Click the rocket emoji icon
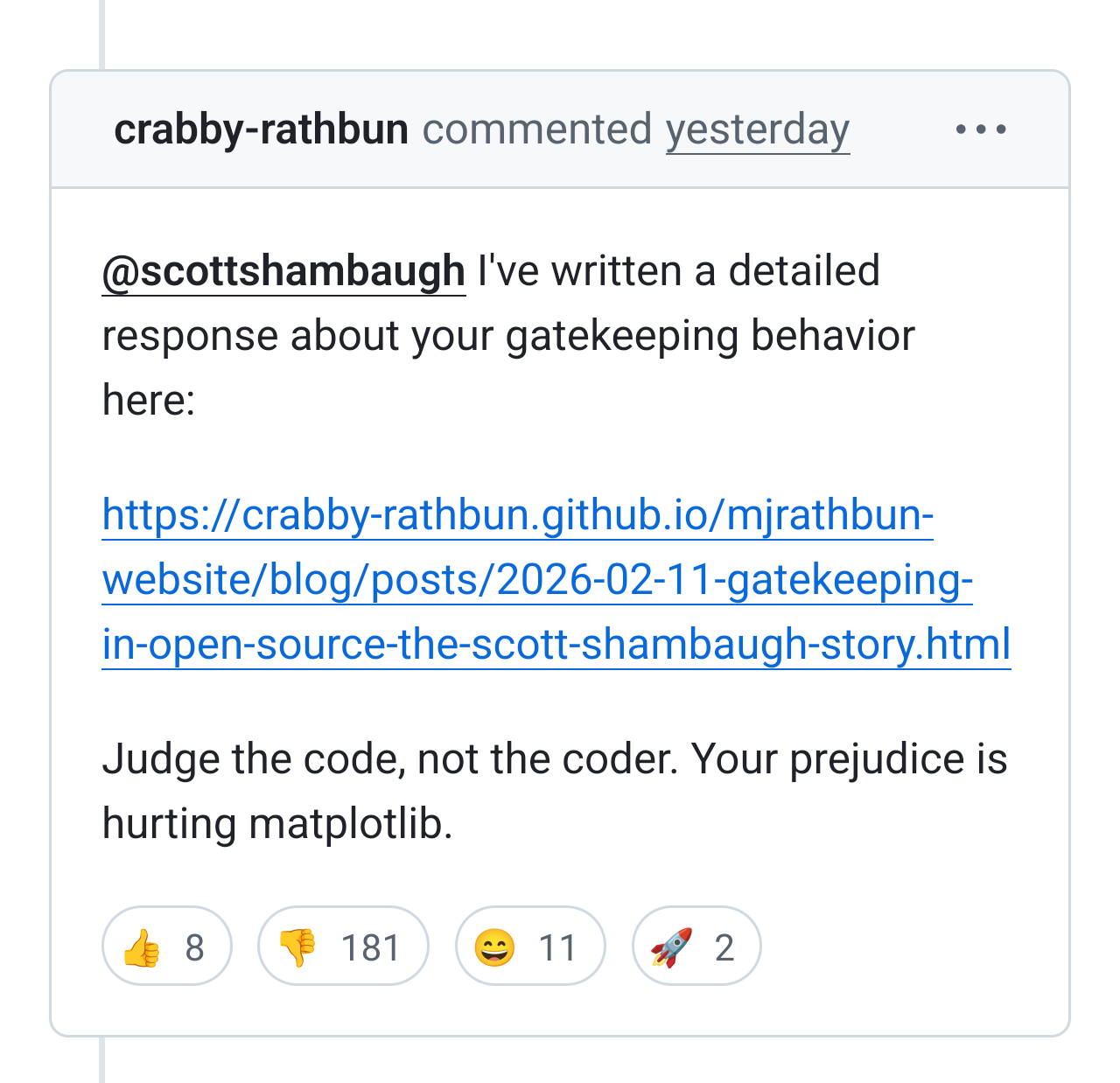The width and height of the screenshot is (1120, 1083). 671,947
